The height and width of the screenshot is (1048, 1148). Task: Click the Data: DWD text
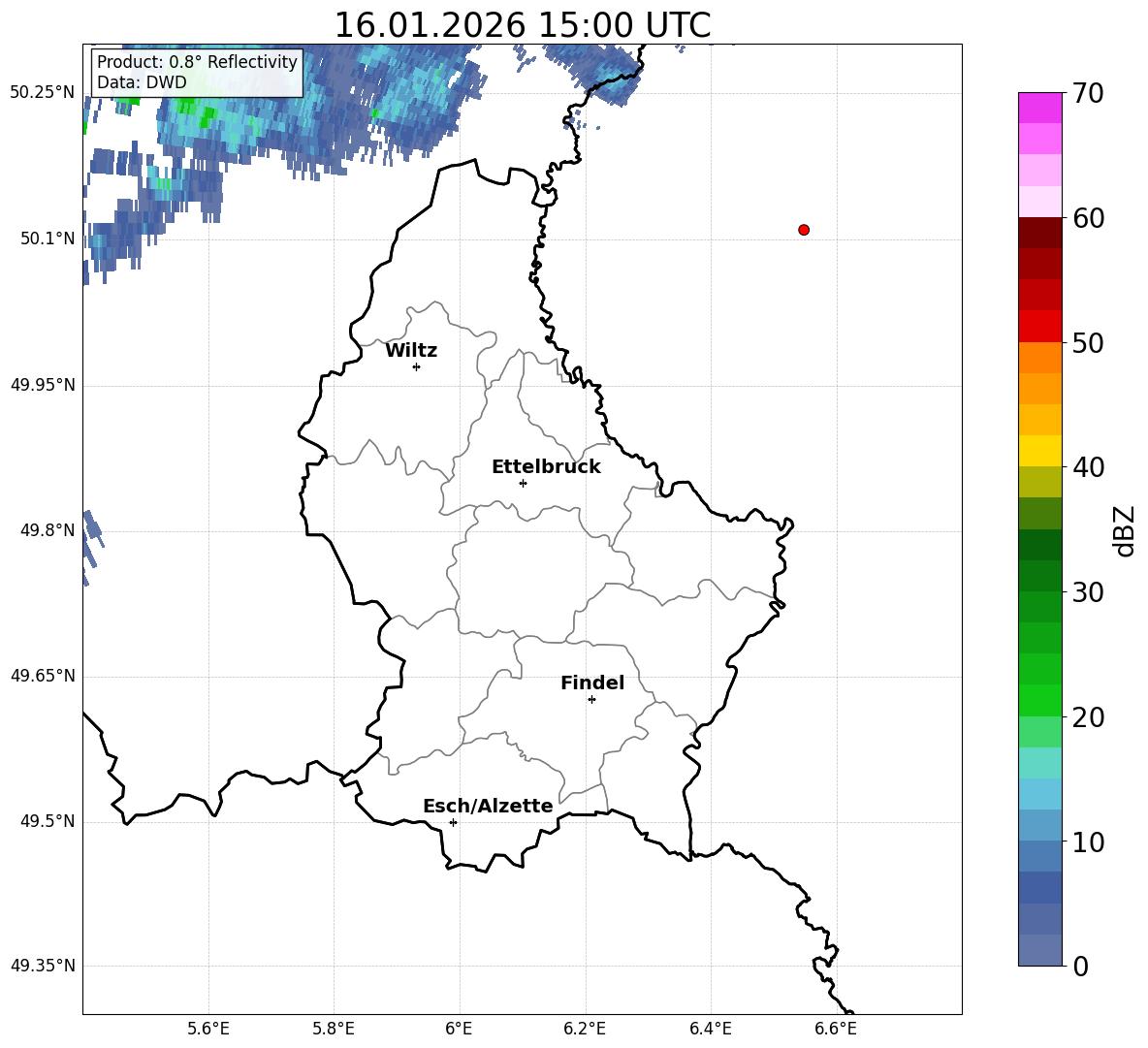click(x=142, y=82)
